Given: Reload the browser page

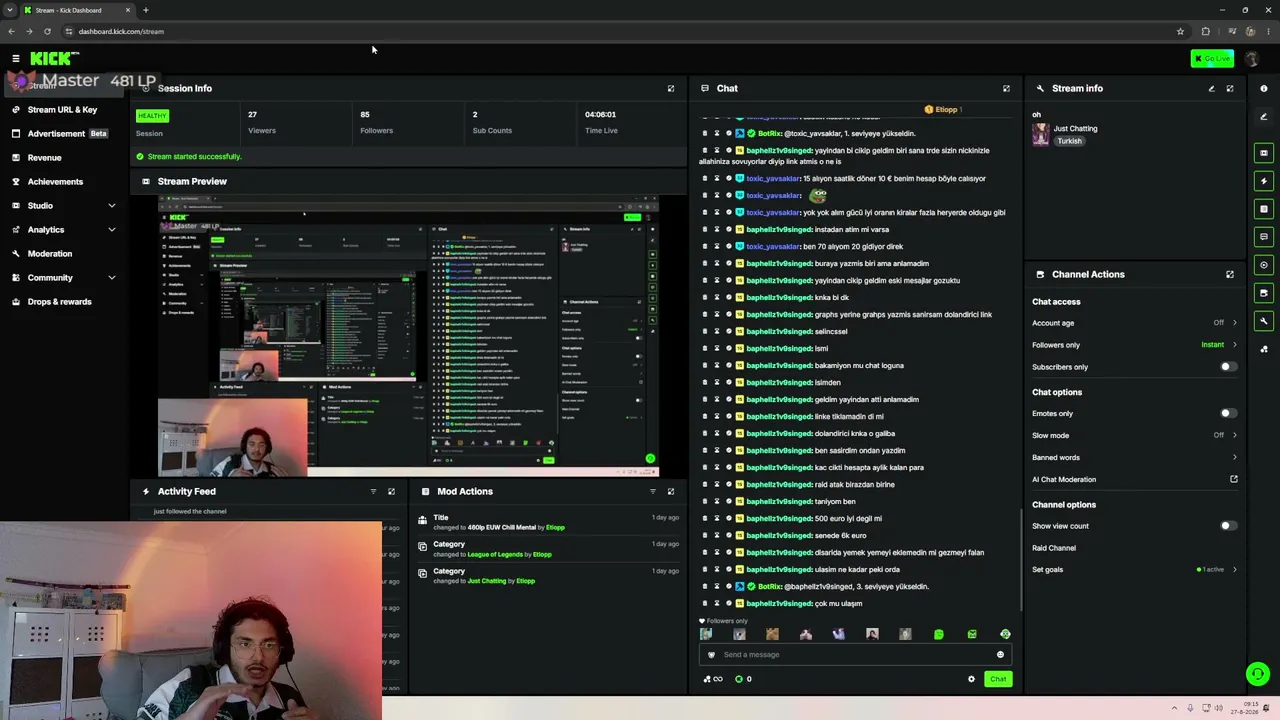Looking at the screenshot, I should [47, 31].
